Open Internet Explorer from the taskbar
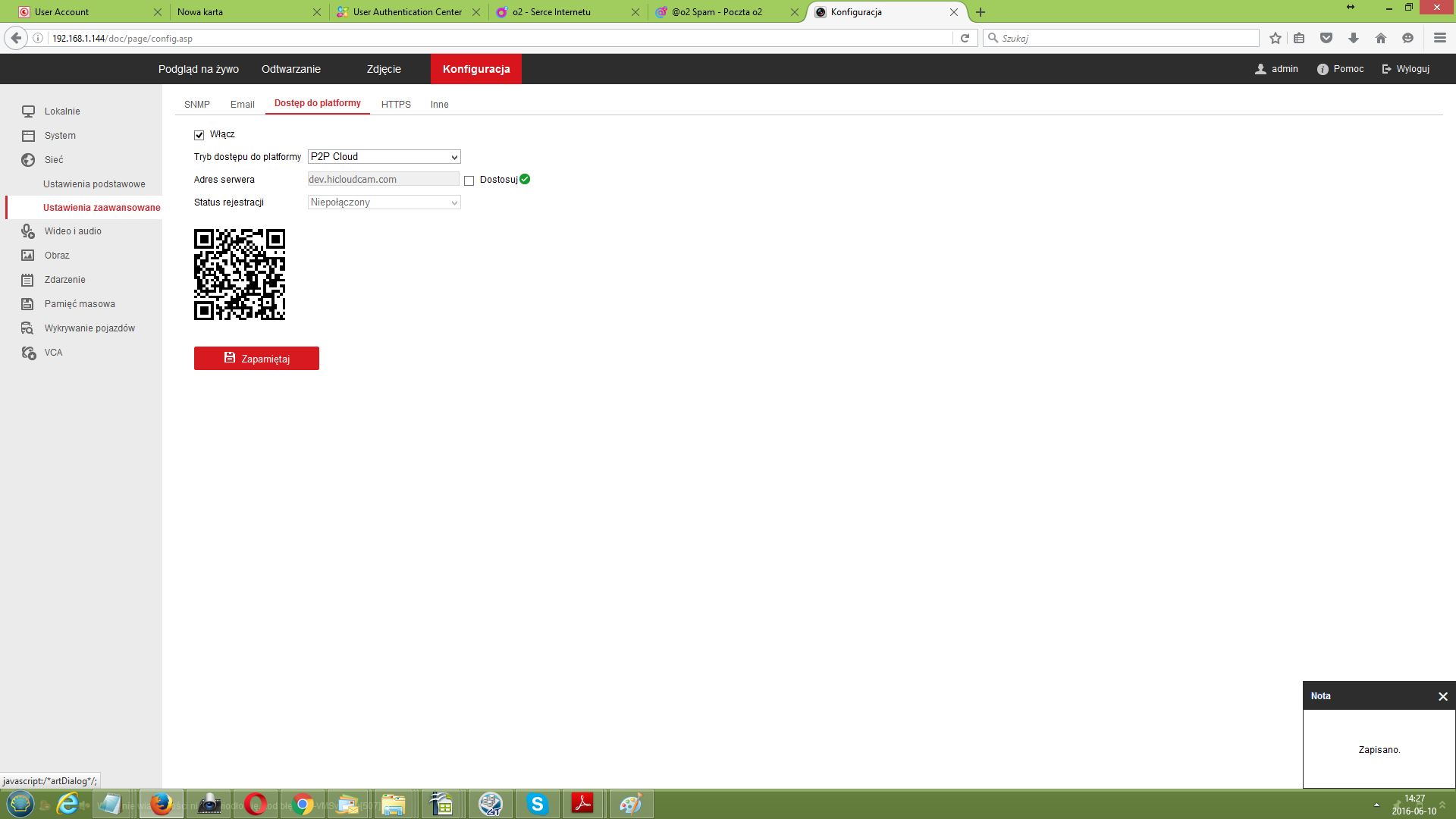The image size is (1456, 819). click(67, 804)
